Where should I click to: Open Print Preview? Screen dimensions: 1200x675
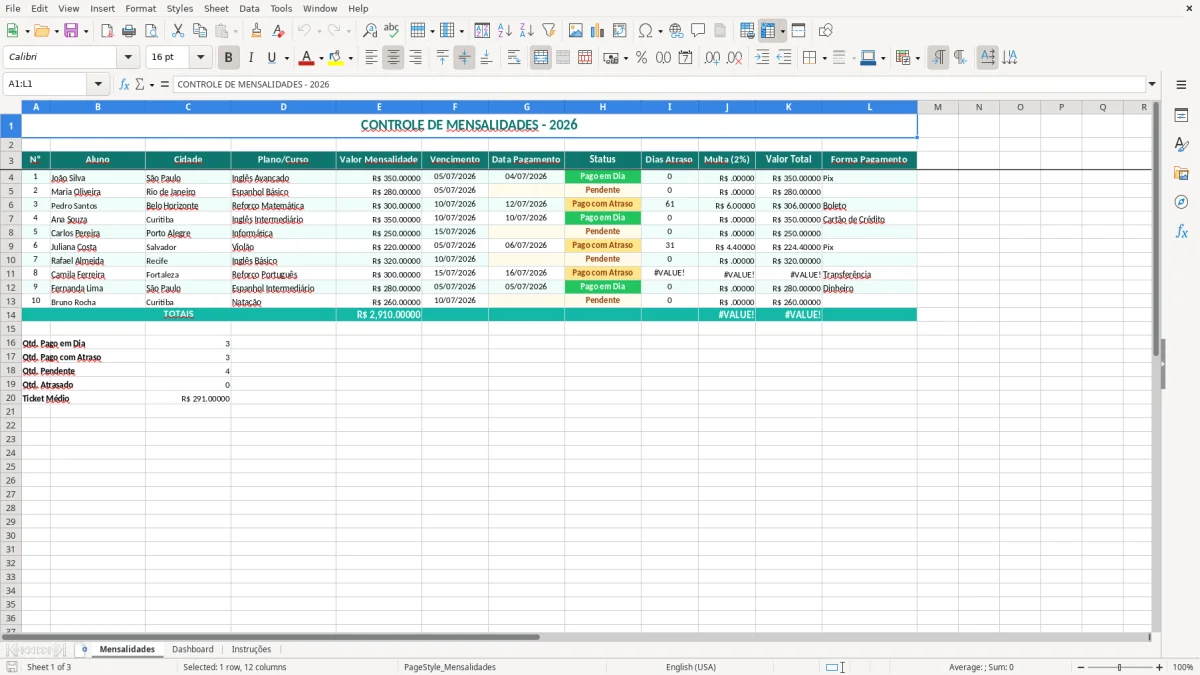click(x=151, y=31)
